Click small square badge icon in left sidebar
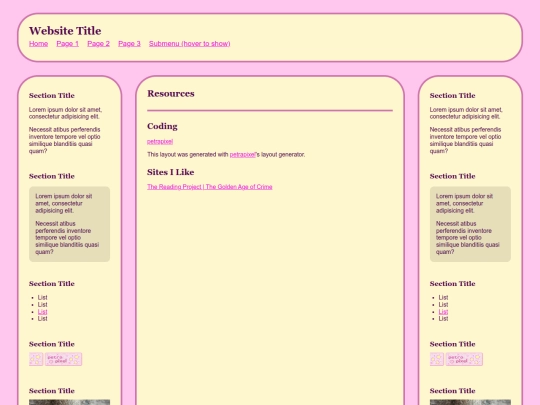 pyautogui.click(x=36, y=359)
